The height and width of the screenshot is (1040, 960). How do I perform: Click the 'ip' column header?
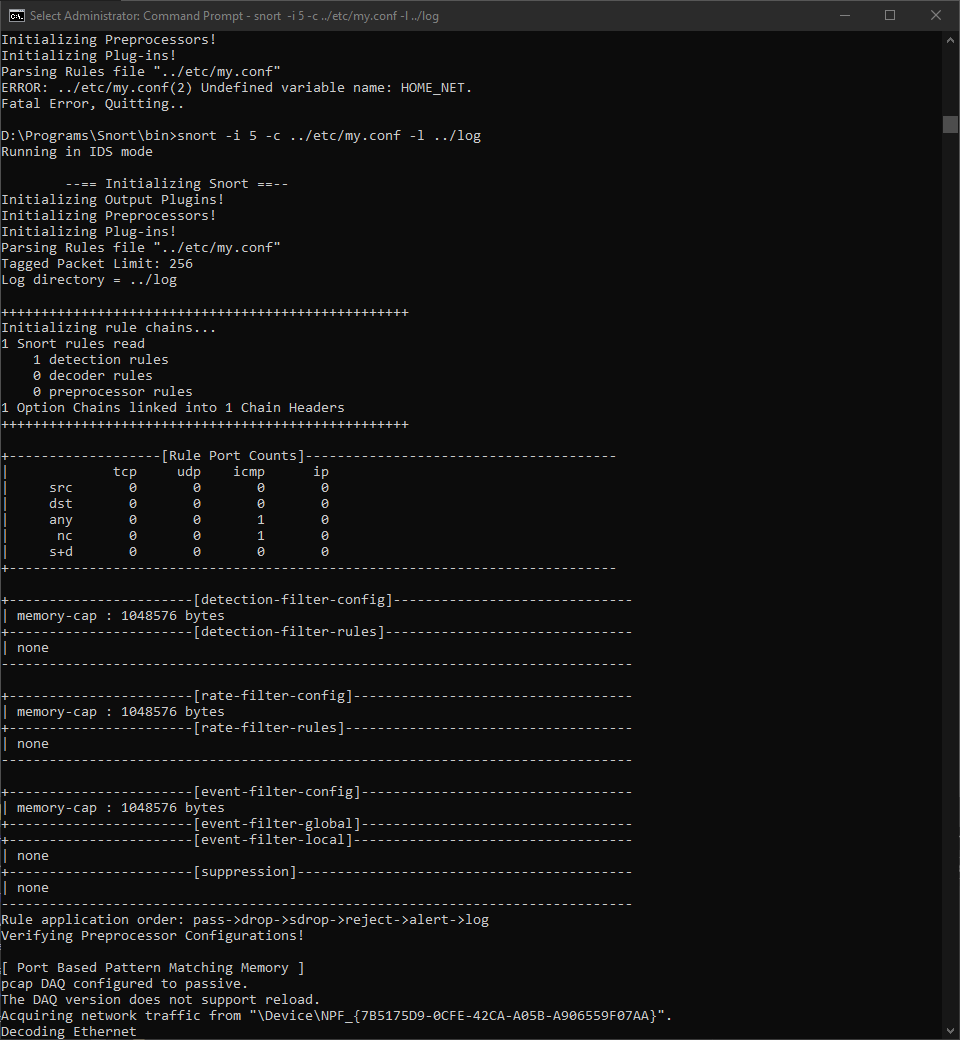321,472
